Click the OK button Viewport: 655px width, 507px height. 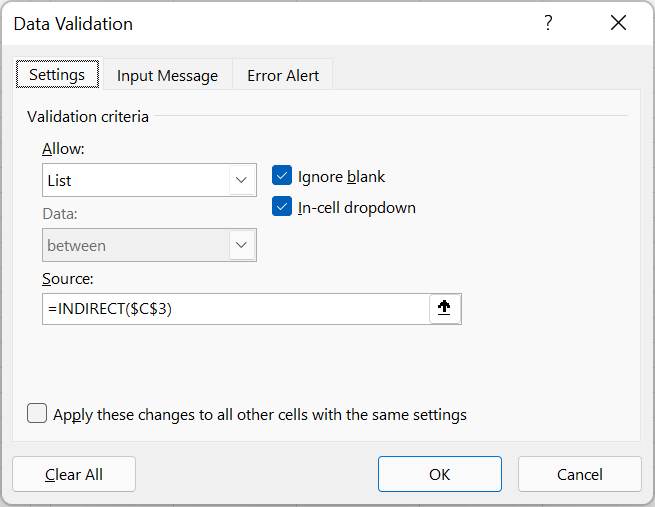[x=440, y=474]
